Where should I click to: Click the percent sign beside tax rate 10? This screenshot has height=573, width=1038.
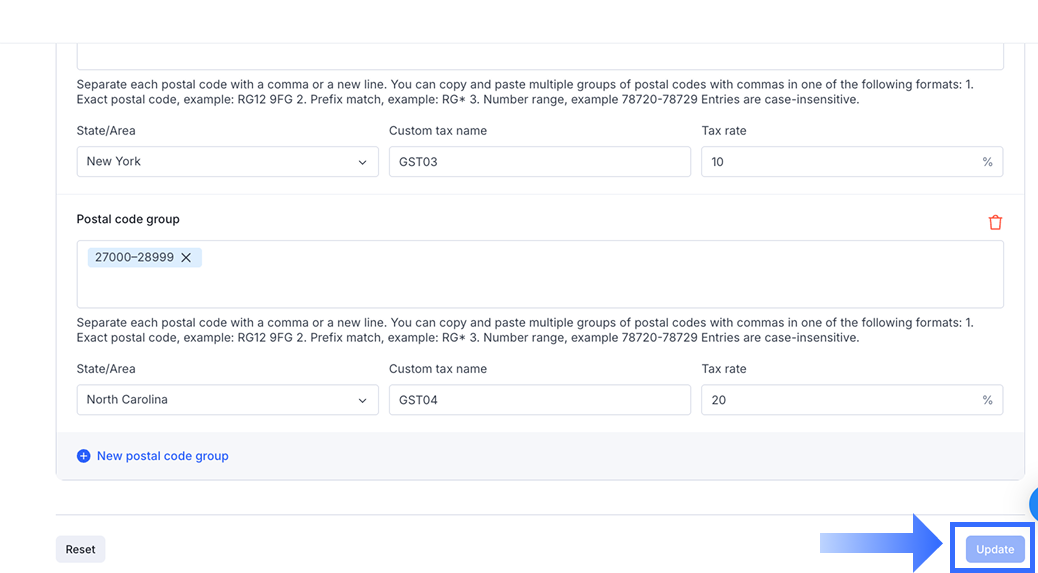[987, 162]
